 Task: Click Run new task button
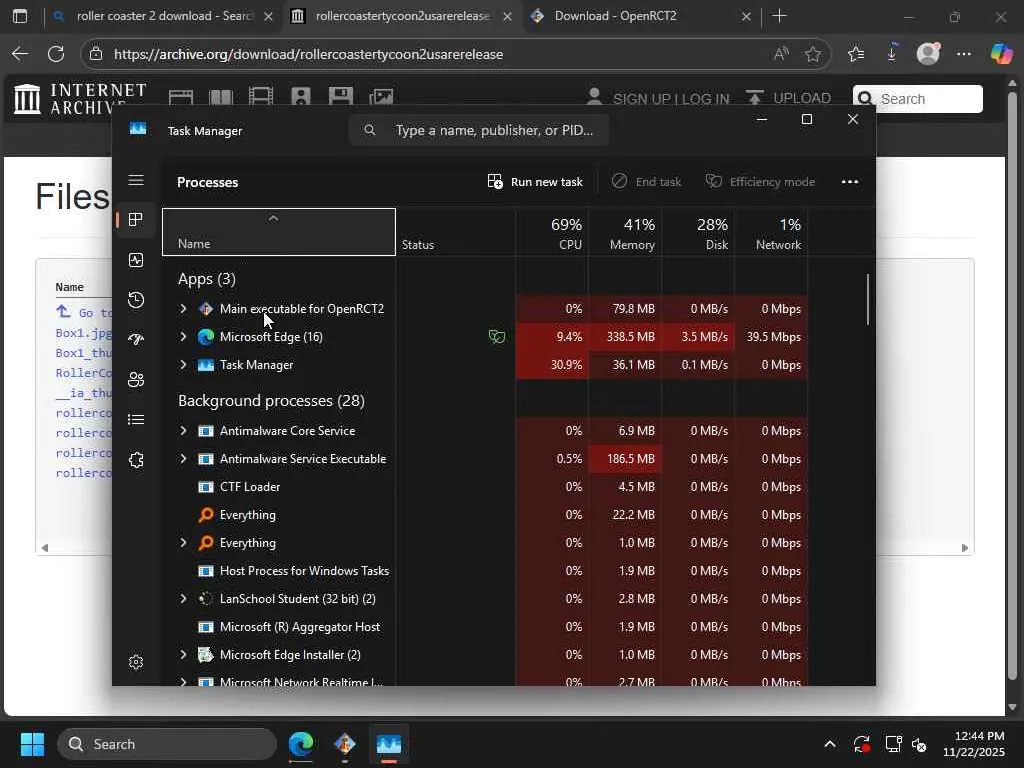535,182
